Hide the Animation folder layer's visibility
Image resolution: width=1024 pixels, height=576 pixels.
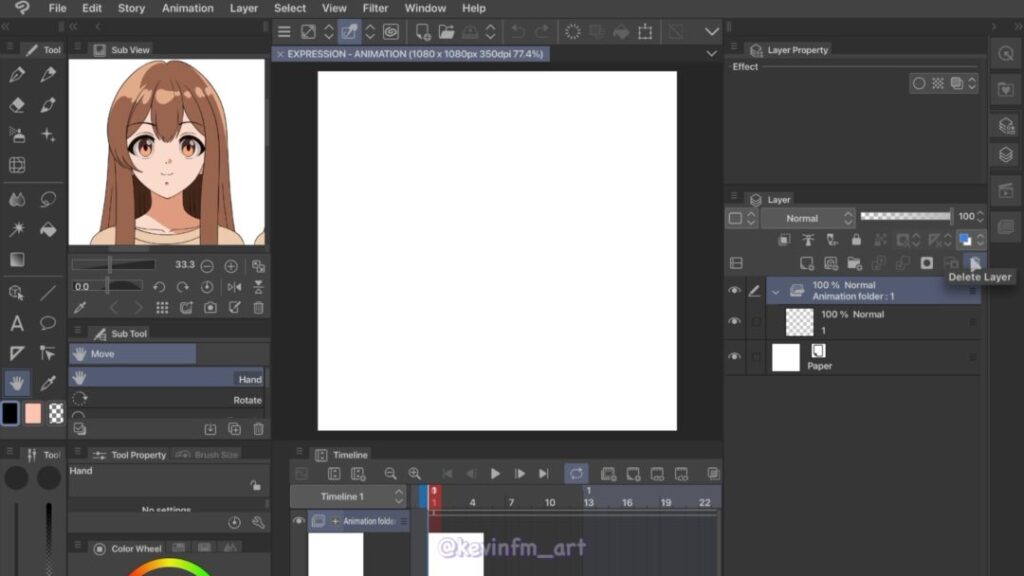(x=735, y=291)
